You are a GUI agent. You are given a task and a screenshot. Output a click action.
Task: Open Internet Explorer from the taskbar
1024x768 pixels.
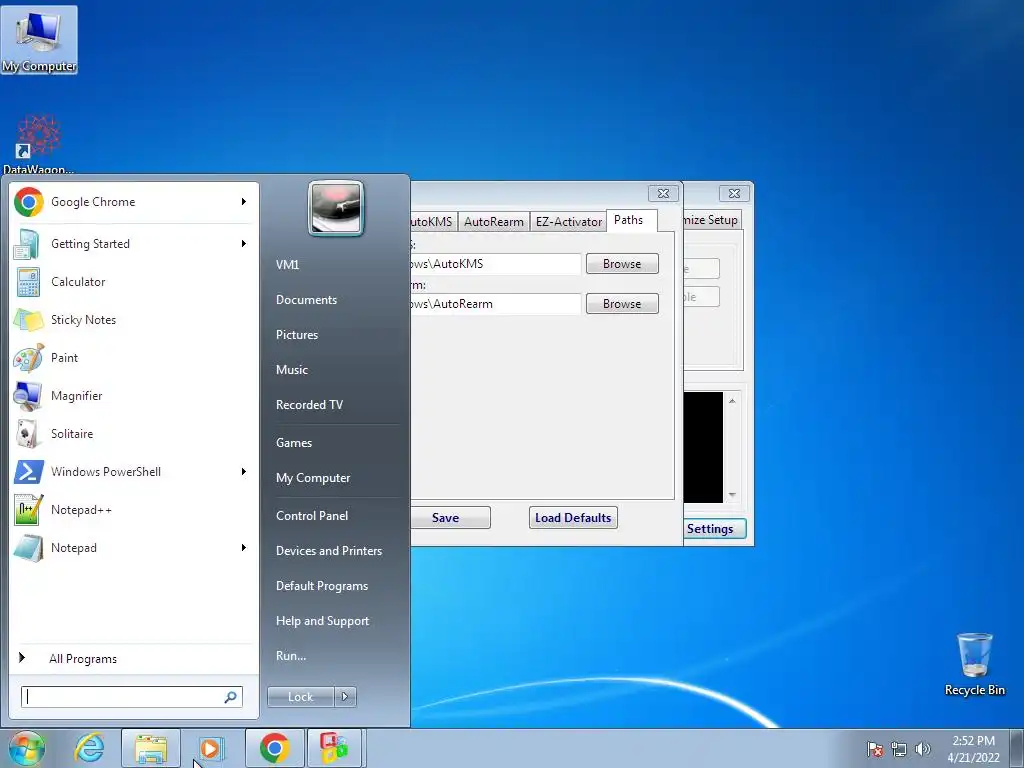click(x=89, y=748)
